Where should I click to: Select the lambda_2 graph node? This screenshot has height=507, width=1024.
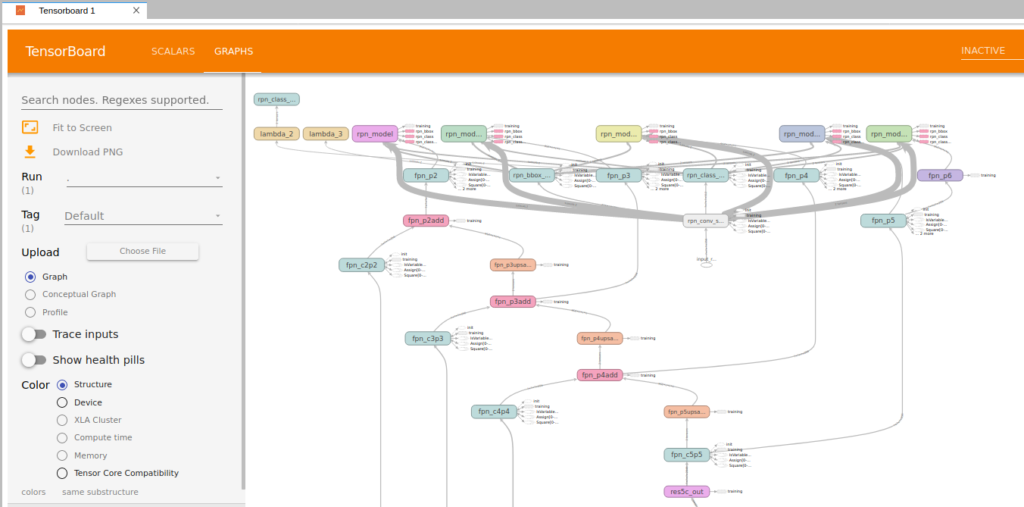coord(276,134)
